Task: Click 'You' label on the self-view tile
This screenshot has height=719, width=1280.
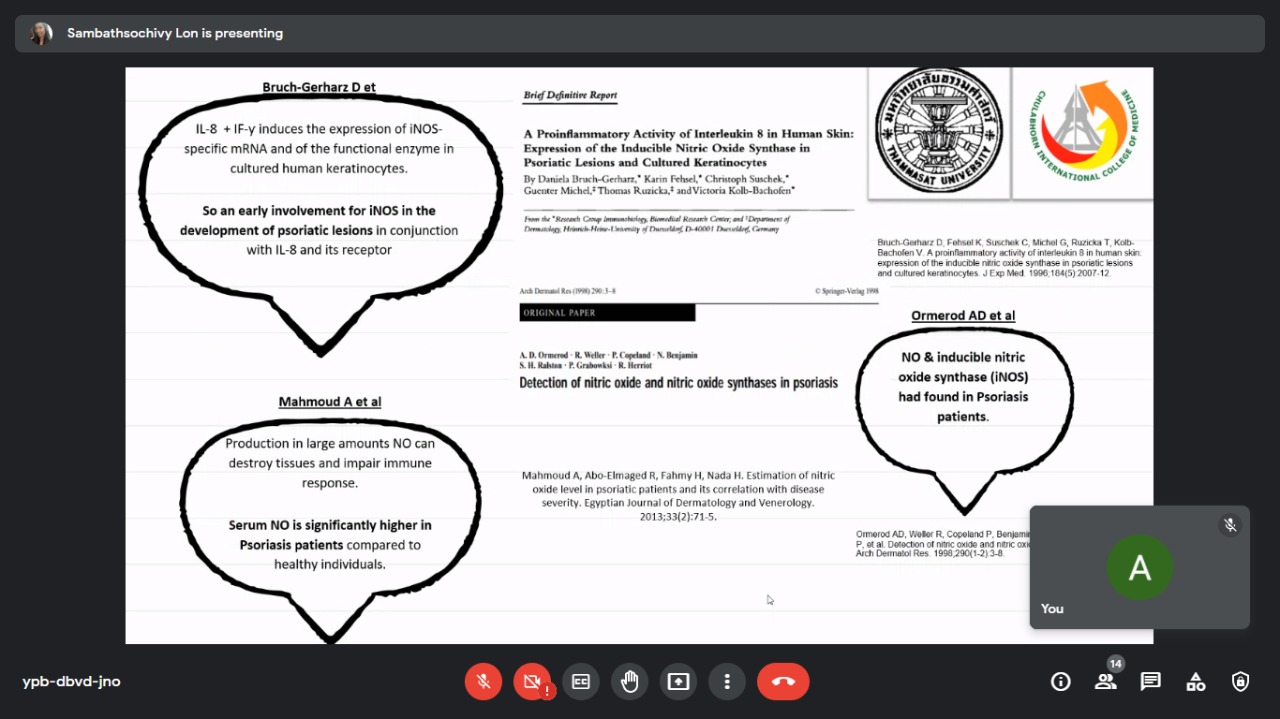Action: pos(1052,608)
